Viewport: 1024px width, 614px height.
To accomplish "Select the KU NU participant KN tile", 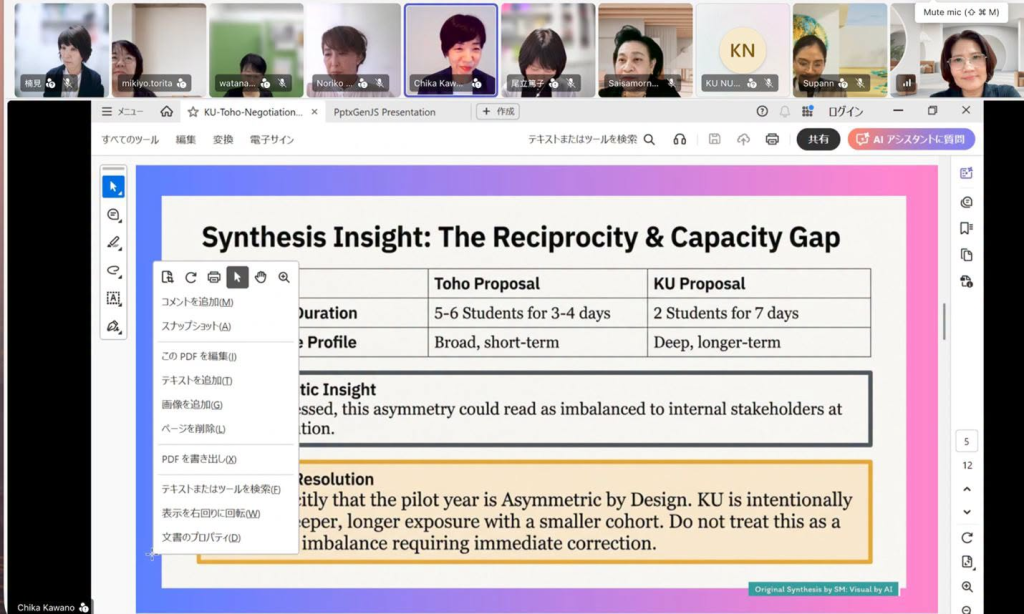I will [x=743, y=50].
